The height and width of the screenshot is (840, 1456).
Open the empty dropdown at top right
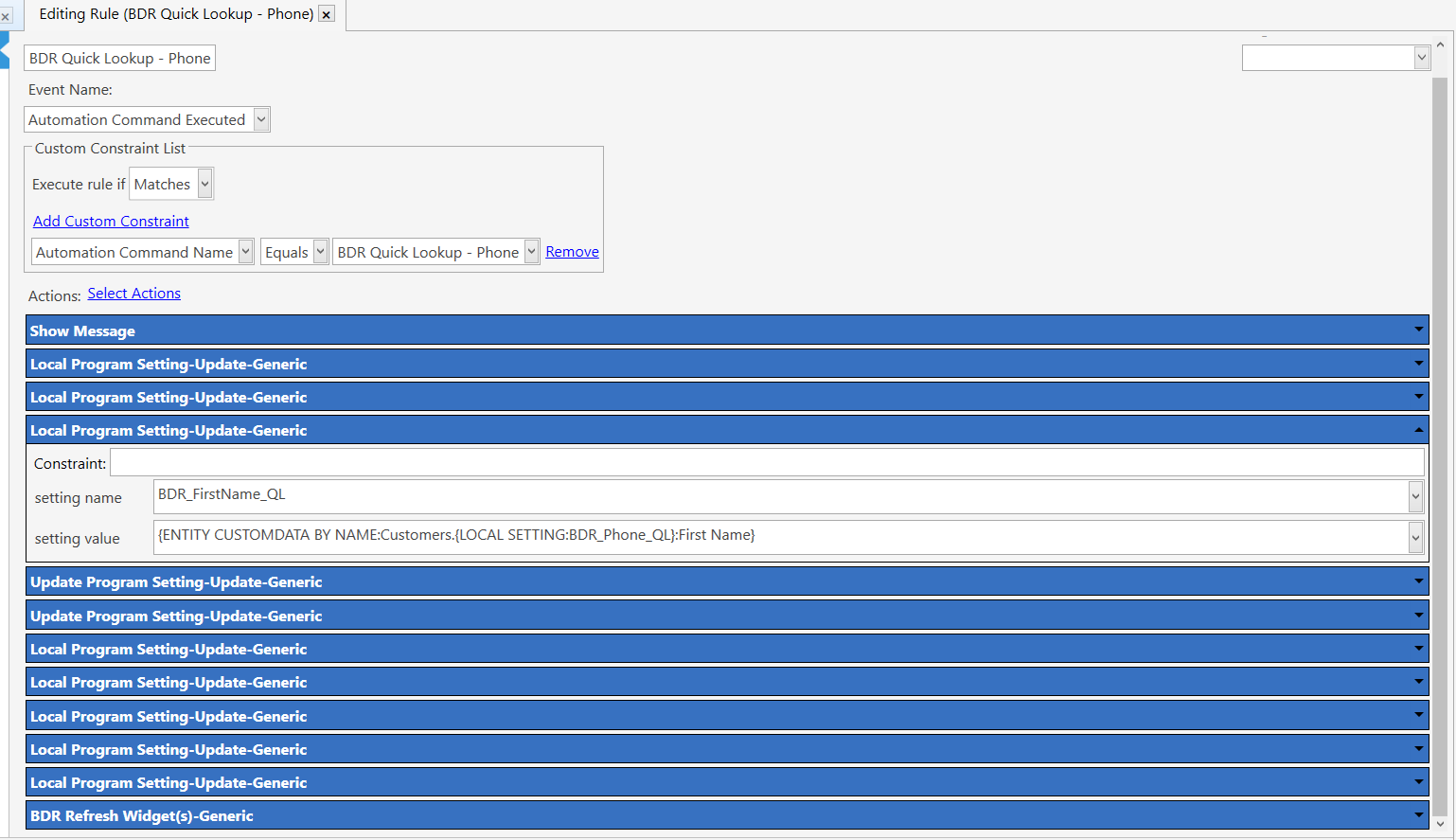tap(1421, 58)
